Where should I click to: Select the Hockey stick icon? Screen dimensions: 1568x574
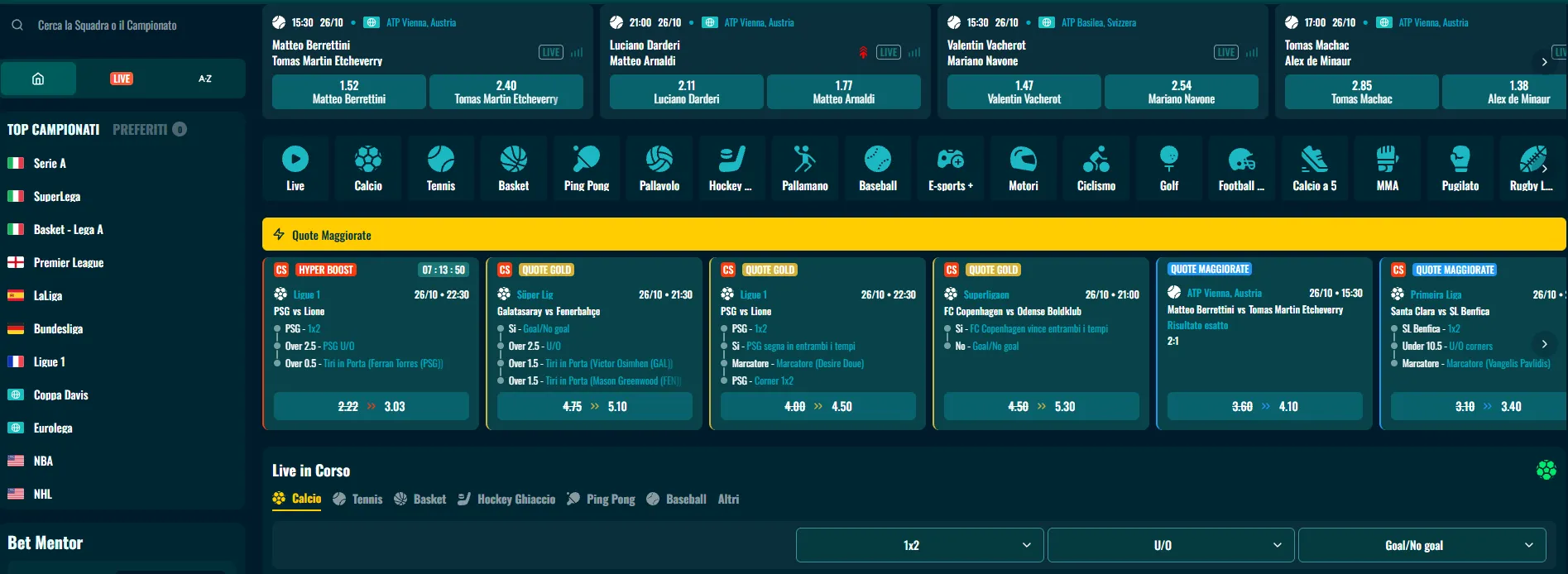pyautogui.click(x=732, y=159)
